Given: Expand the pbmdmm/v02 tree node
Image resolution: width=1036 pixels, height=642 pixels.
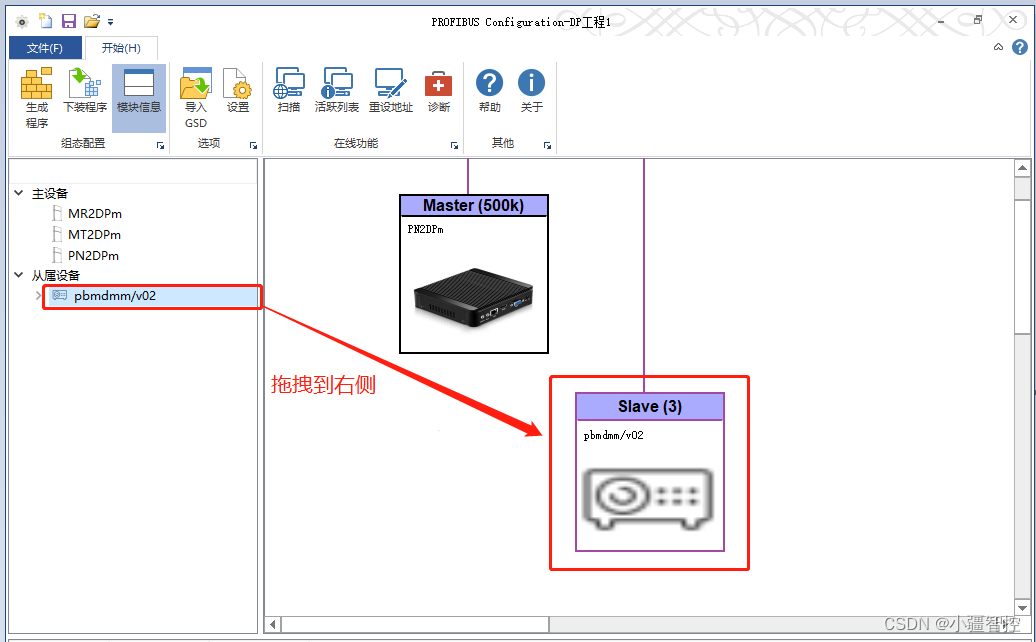Looking at the screenshot, I should pos(38,296).
